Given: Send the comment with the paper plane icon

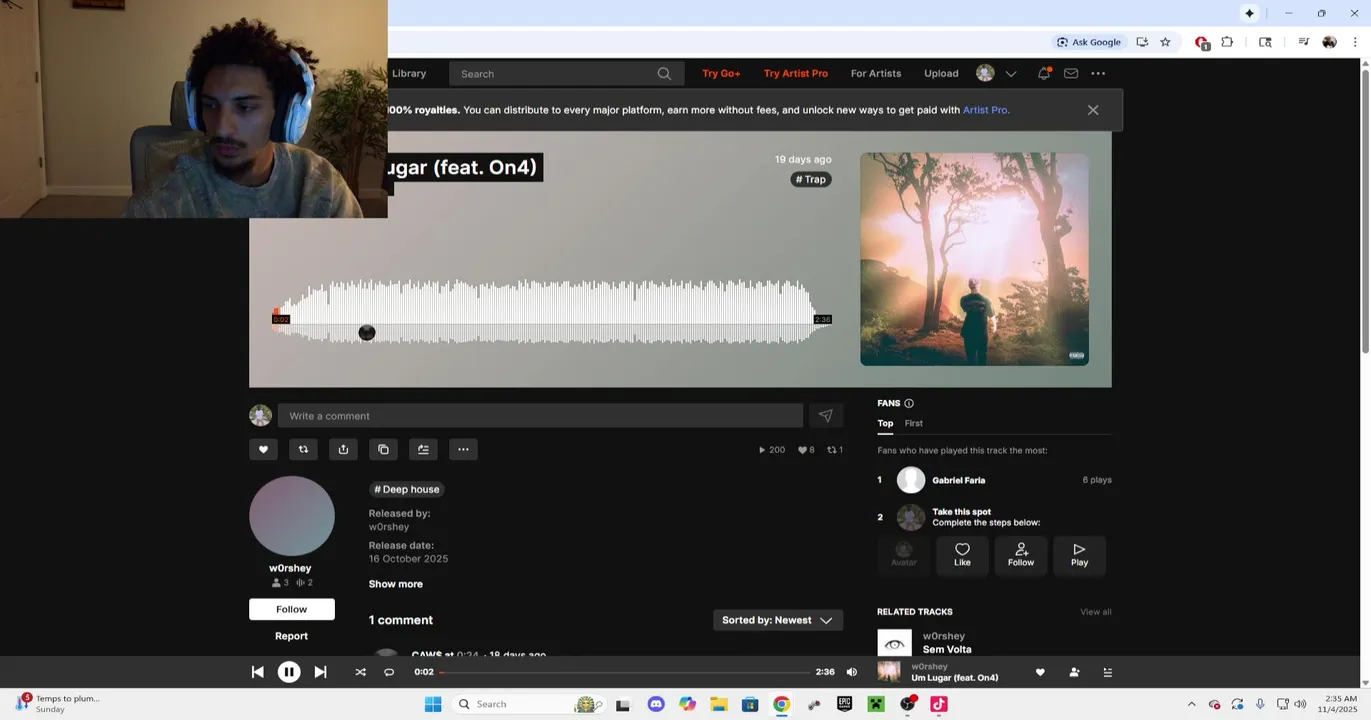Looking at the screenshot, I should click(x=825, y=416).
